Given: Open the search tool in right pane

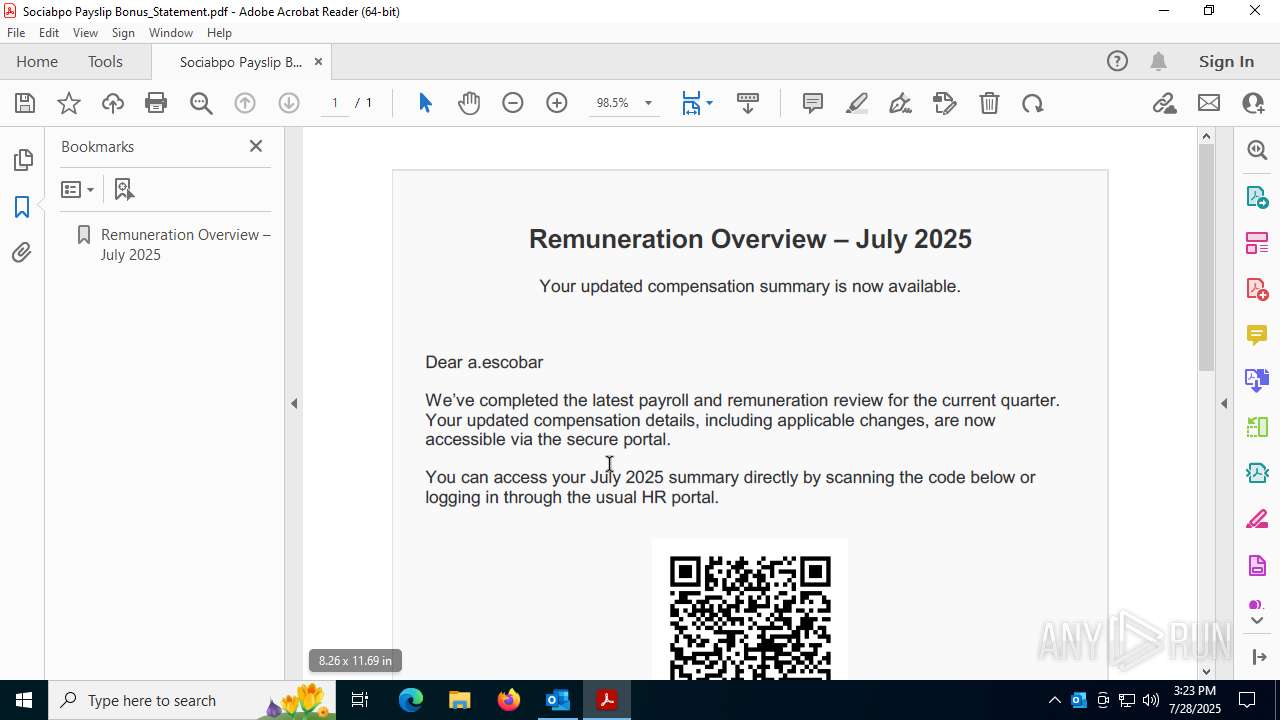Looking at the screenshot, I should 1257,150.
